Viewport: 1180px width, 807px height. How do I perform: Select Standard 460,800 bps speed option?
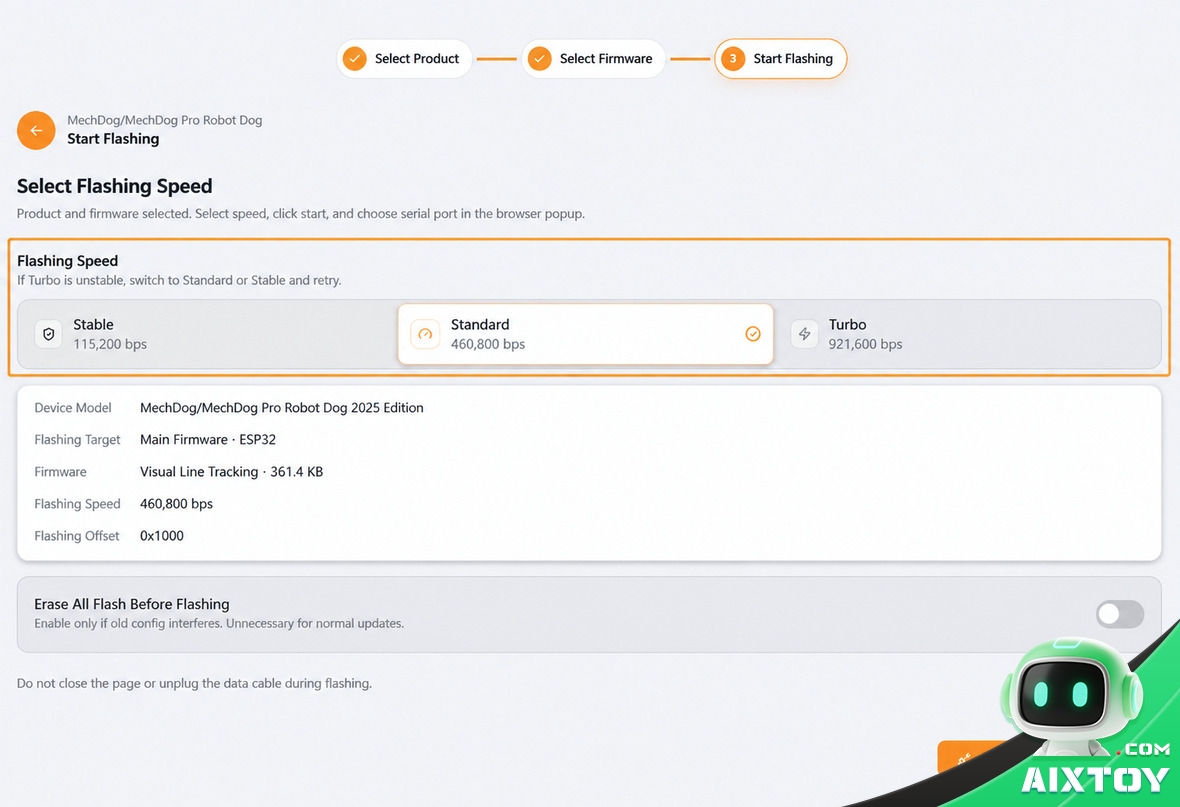585,334
